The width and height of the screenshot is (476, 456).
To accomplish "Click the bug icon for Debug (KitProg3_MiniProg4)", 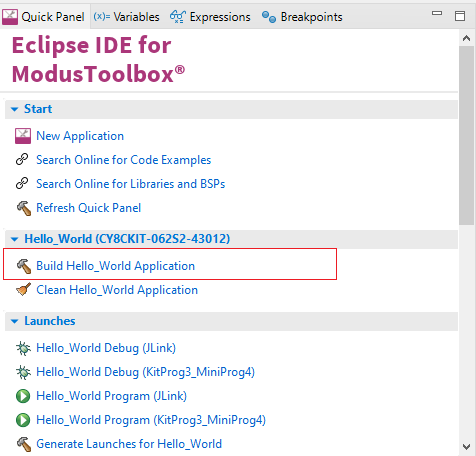I will point(23,372).
